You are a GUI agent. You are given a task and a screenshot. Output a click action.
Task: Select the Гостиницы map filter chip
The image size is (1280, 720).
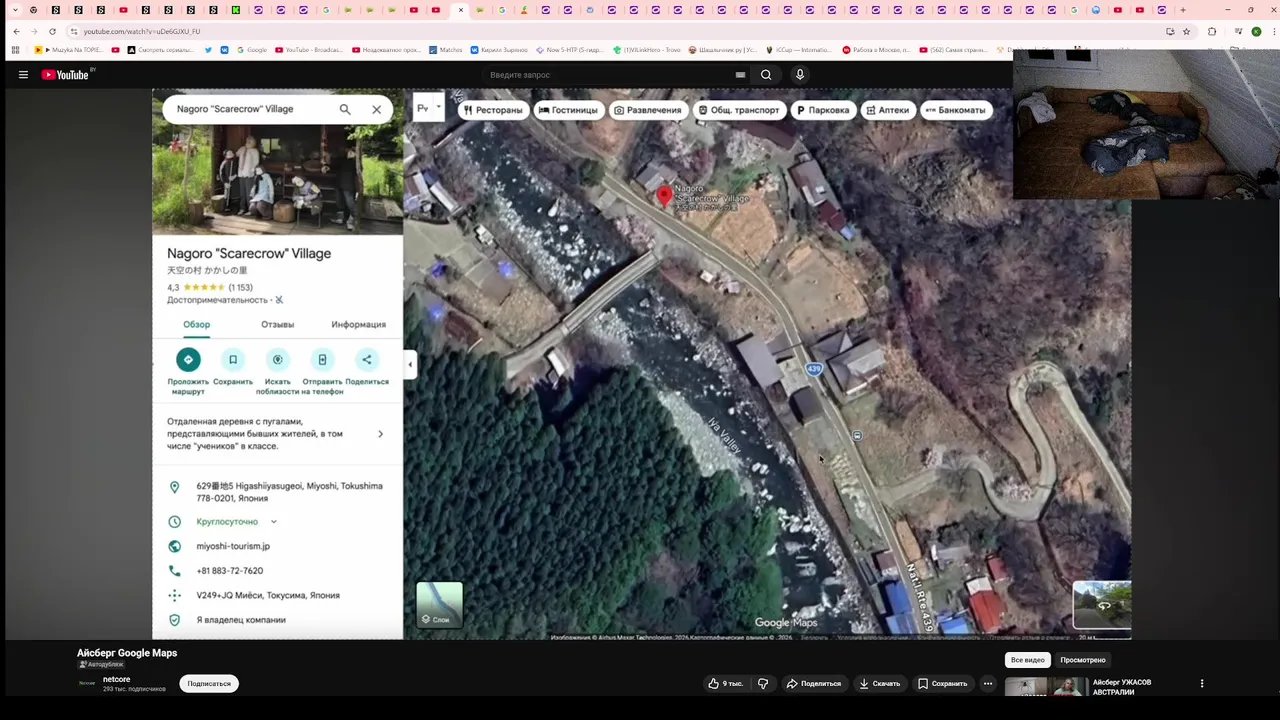[568, 110]
